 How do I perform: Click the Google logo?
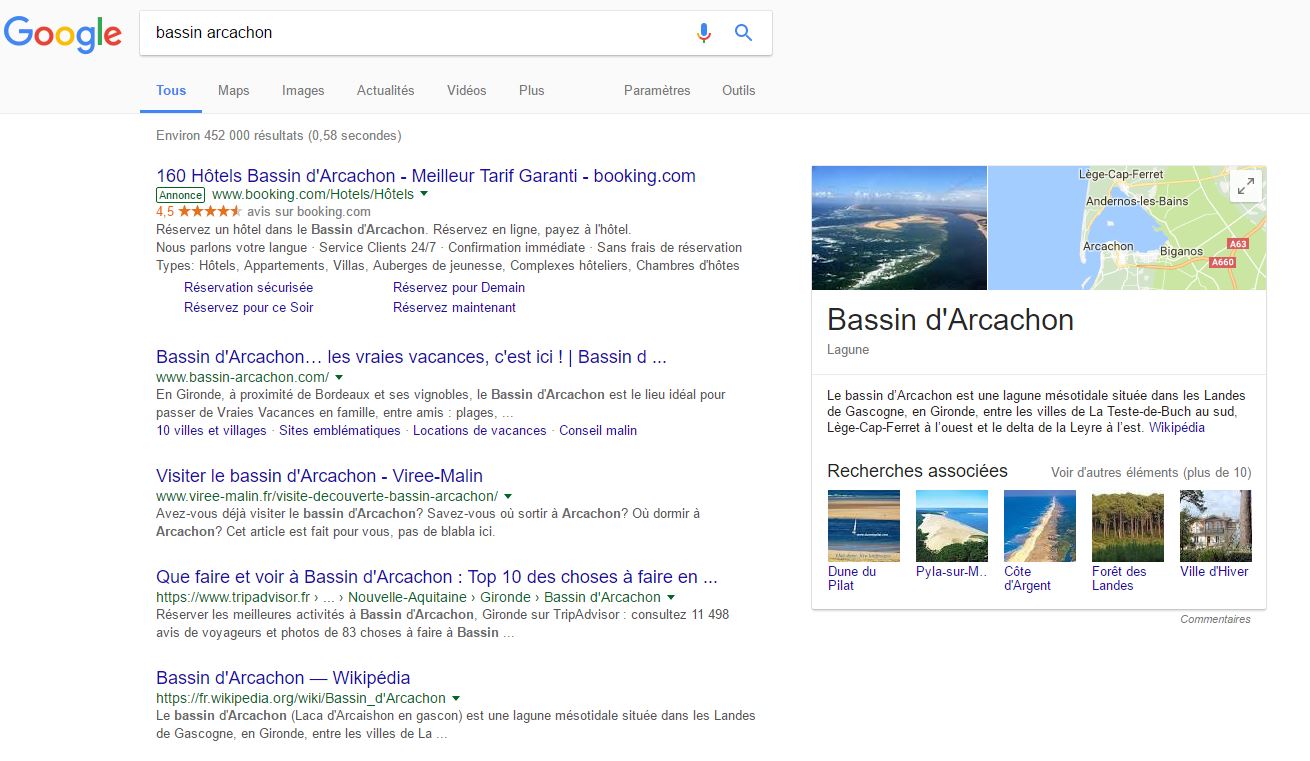click(x=63, y=34)
